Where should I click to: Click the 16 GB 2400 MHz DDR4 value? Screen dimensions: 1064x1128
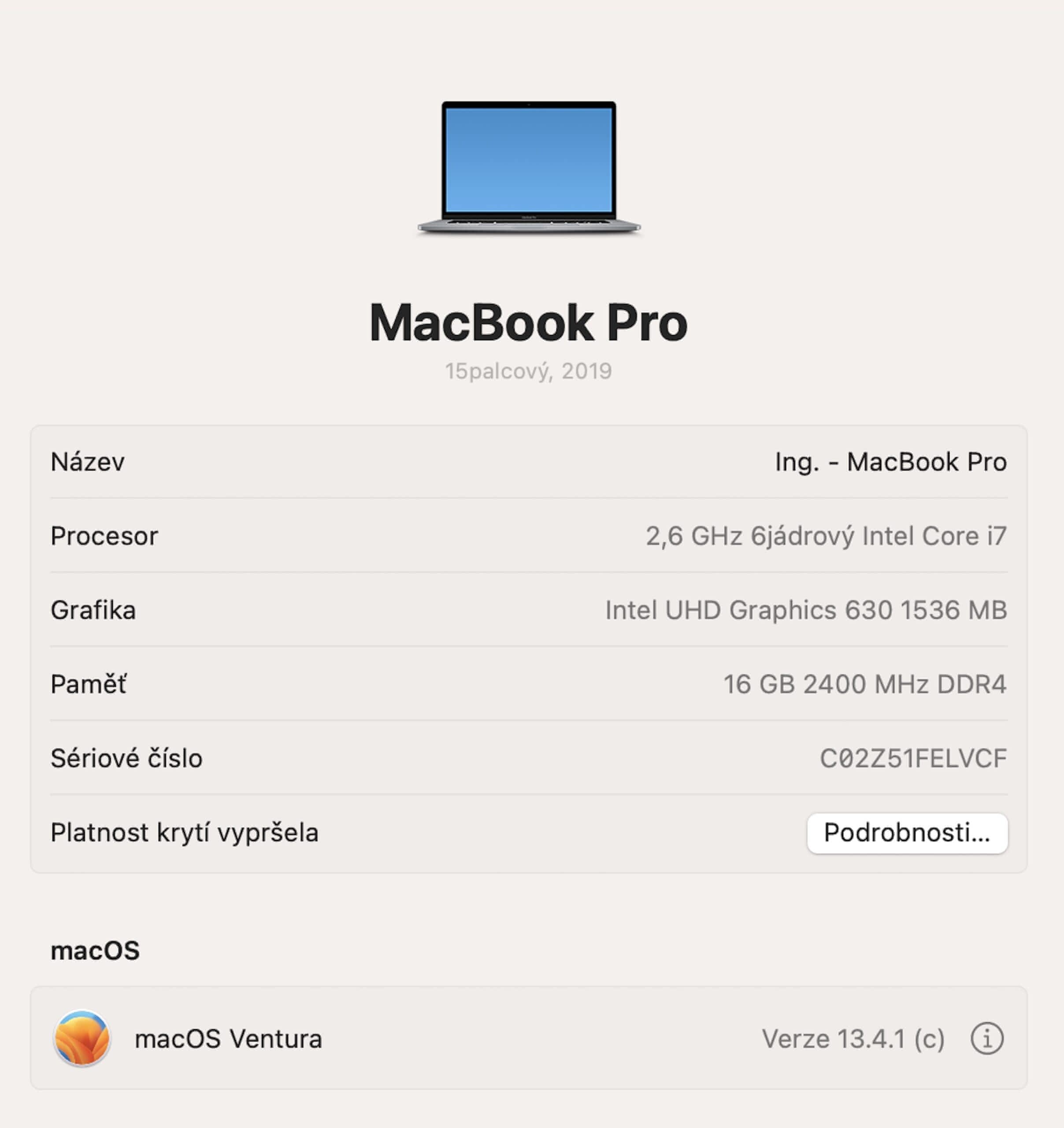pyautogui.click(x=865, y=684)
